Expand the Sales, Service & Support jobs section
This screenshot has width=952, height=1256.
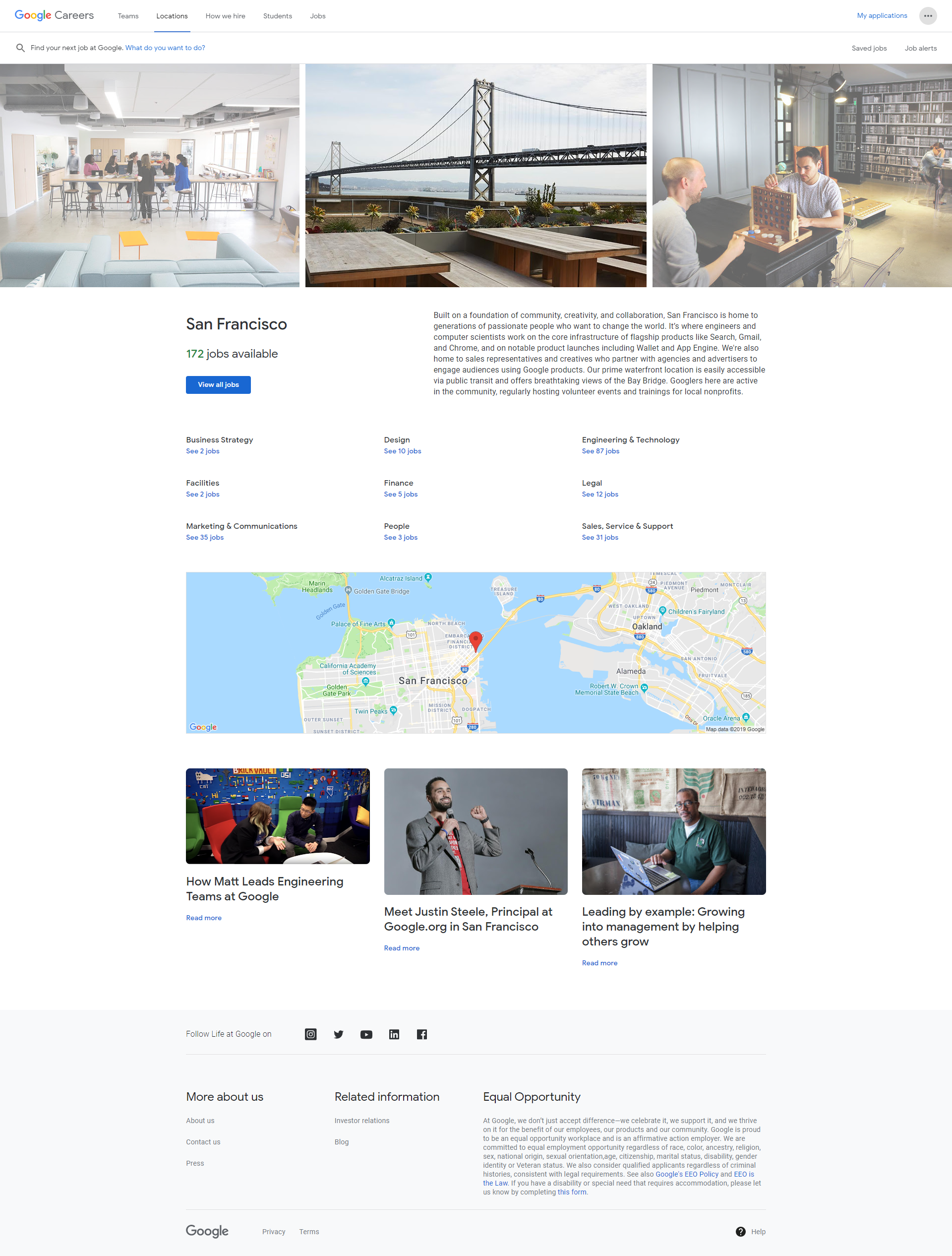click(x=601, y=538)
